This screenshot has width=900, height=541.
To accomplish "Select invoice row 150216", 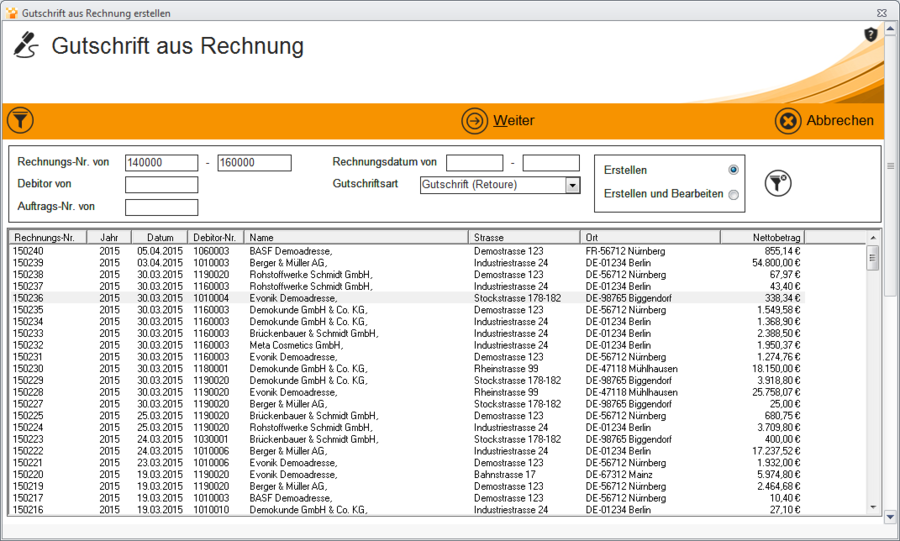I will click(x=407, y=510).
